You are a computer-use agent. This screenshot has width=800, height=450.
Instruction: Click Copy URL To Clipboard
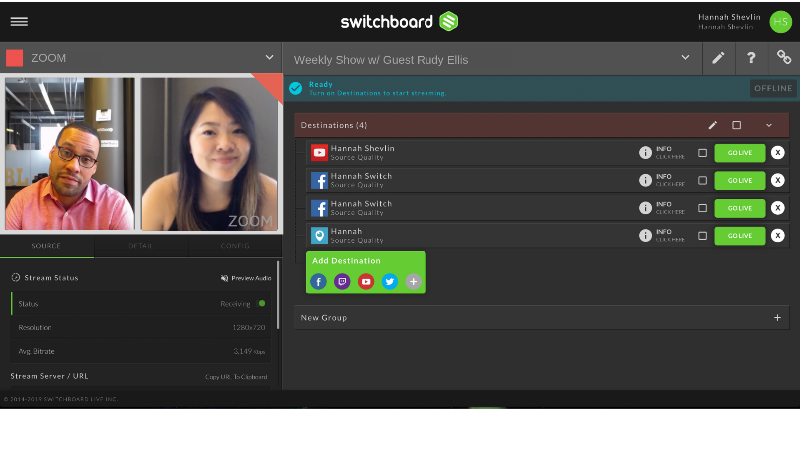236,377
